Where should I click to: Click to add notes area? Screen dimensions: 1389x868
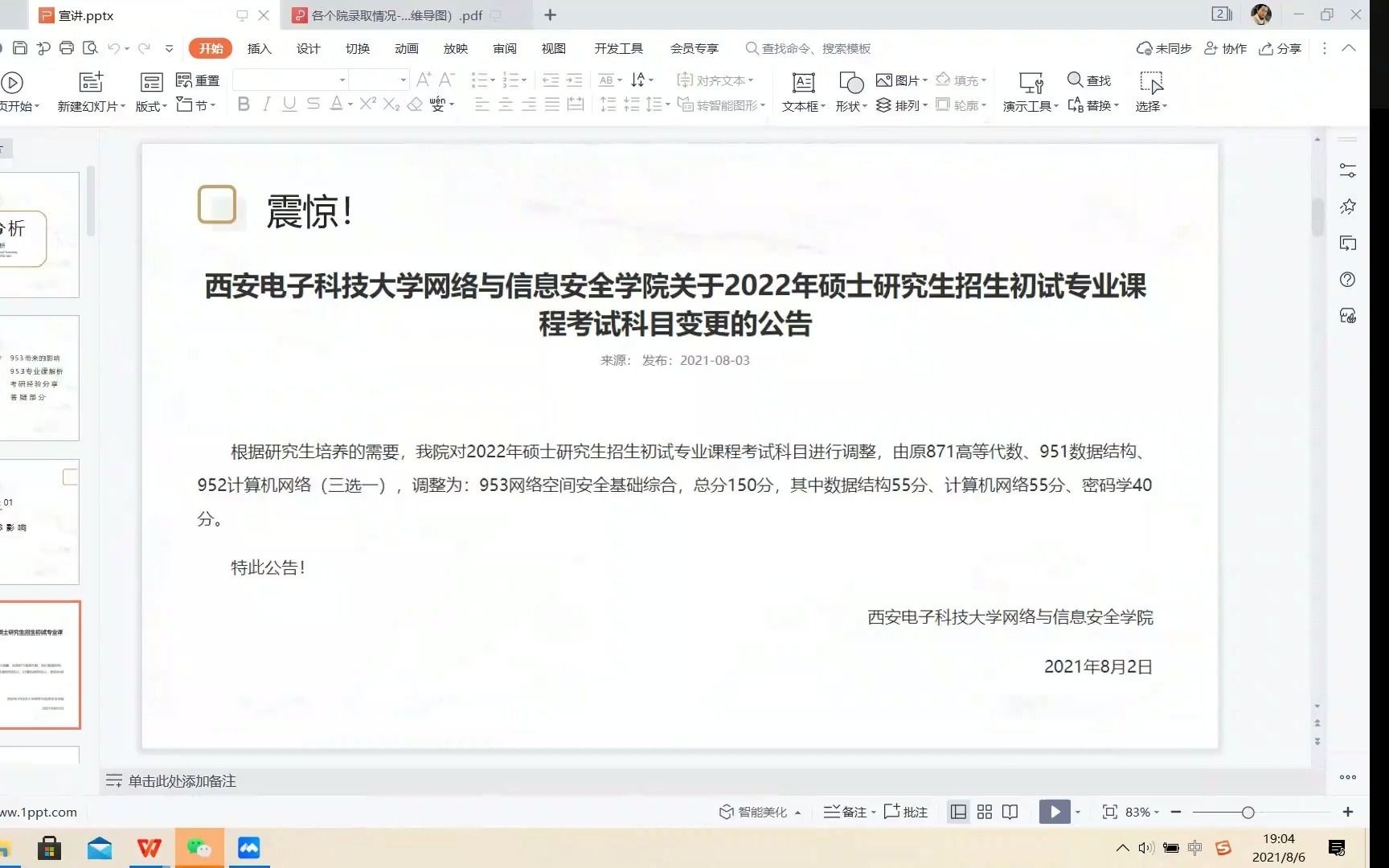click(x=182, y=780)
